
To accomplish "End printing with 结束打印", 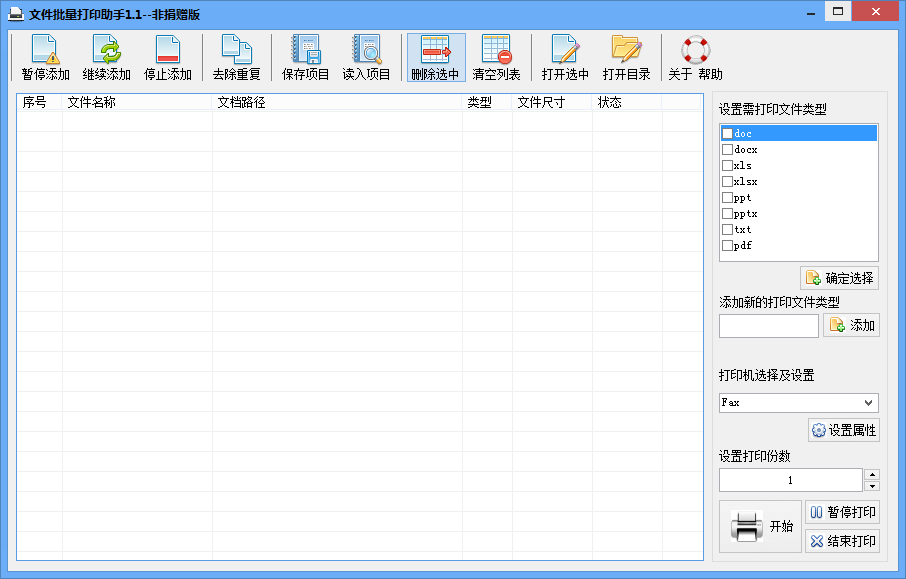I will tap(842, 541).
